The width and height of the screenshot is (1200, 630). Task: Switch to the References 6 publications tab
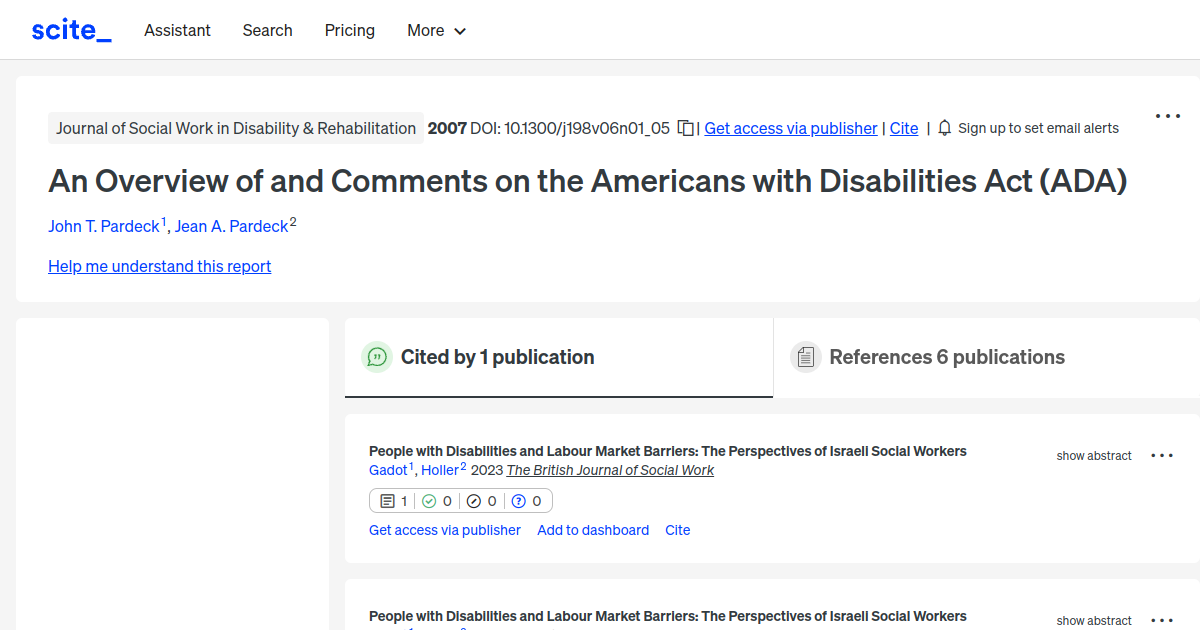point(946,357)
